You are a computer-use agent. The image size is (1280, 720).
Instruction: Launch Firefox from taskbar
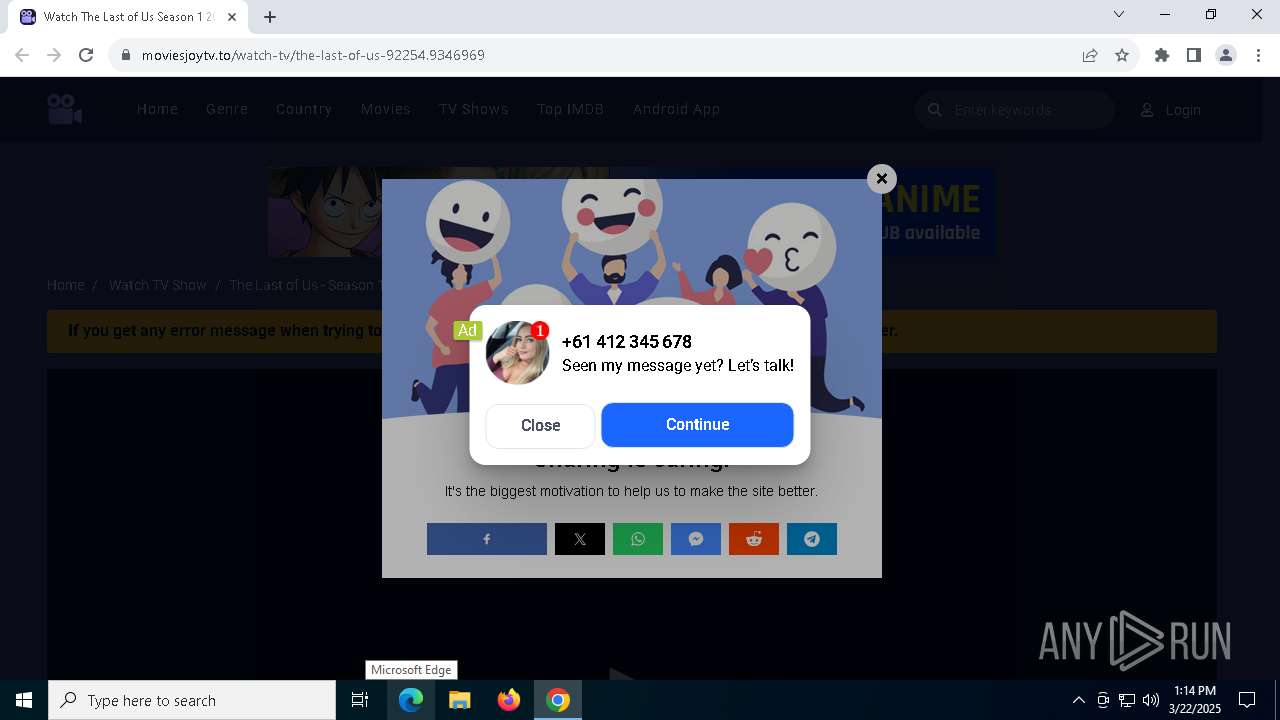509,700
